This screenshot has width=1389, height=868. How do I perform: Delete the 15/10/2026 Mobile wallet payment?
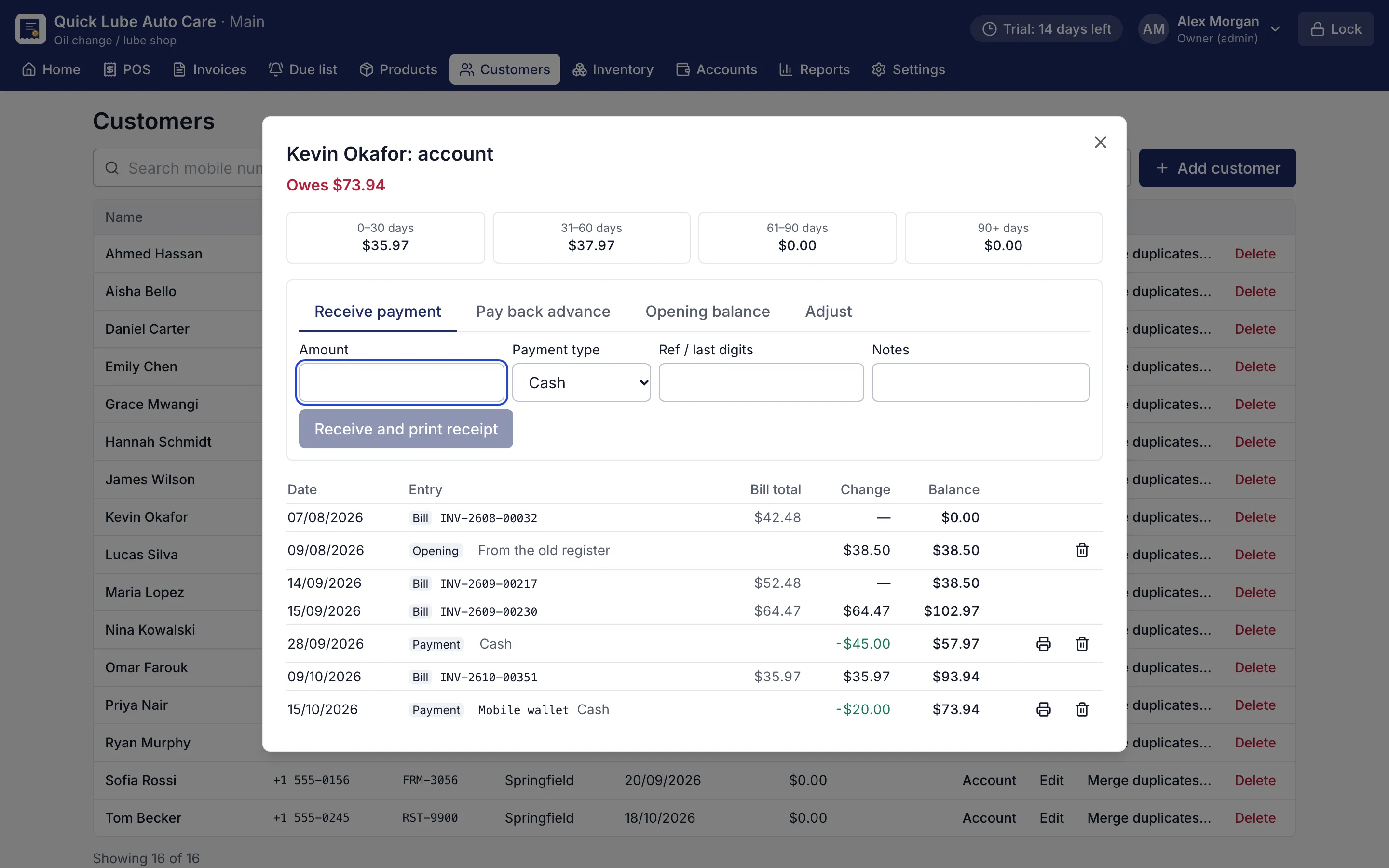point(1082,709)
